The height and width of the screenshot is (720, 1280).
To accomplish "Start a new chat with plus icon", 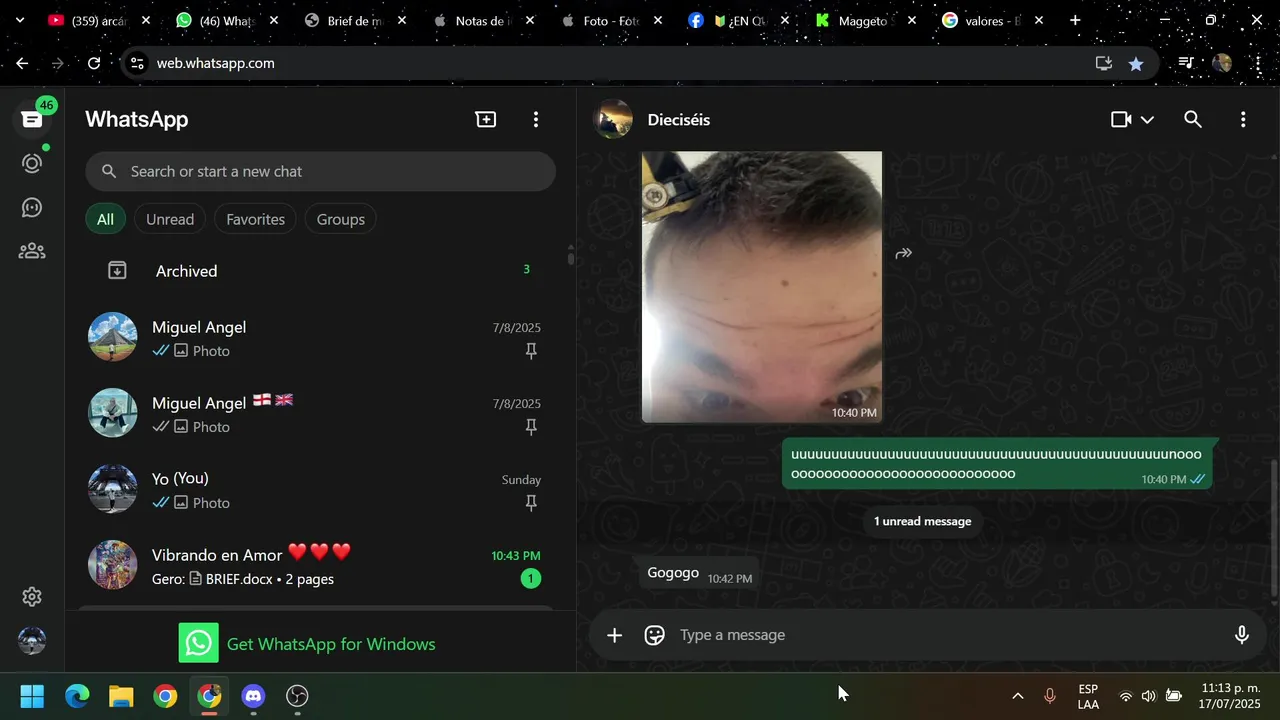I will click(x=486, y=119).
